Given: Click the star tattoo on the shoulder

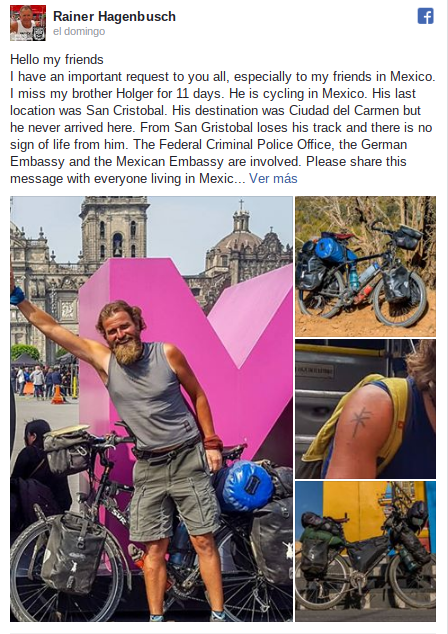Looking at the screenshot, I should tap(360, 421).
